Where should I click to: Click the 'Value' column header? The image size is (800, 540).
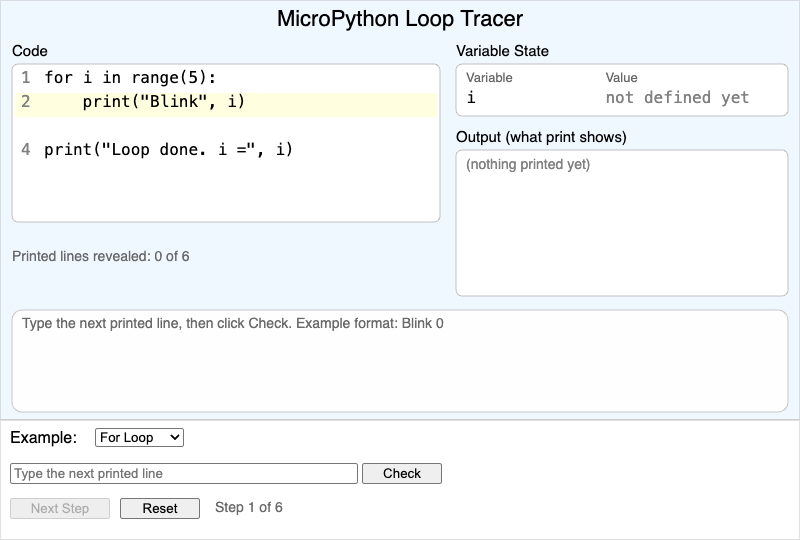click(x=621, y=78)
